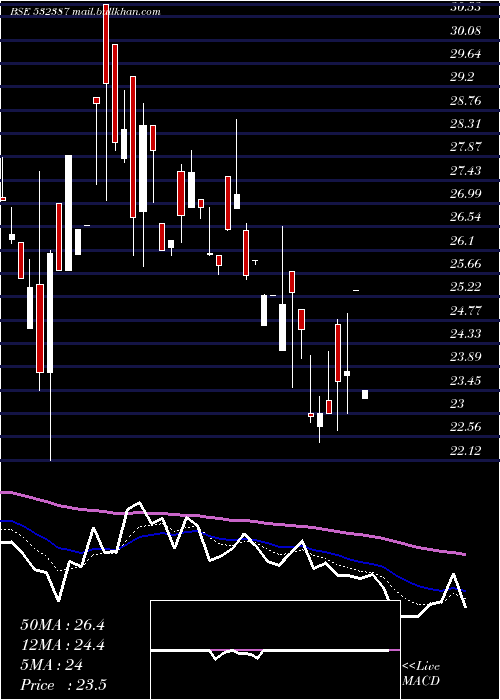Click the 23.45 price axis label
The height and width of the screenshot is (700, 500).
(x=466, y=380)
